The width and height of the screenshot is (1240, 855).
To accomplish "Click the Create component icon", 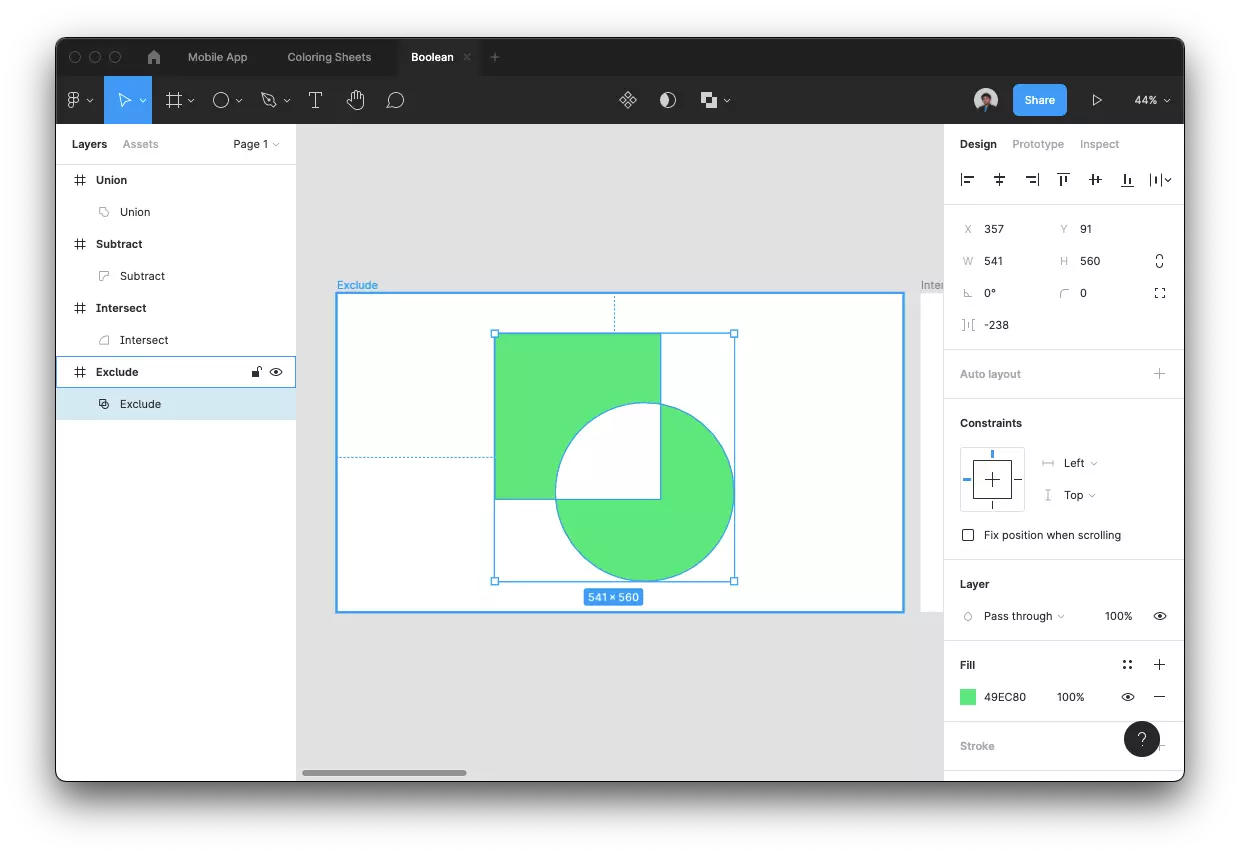I will [x=628, y=100].
